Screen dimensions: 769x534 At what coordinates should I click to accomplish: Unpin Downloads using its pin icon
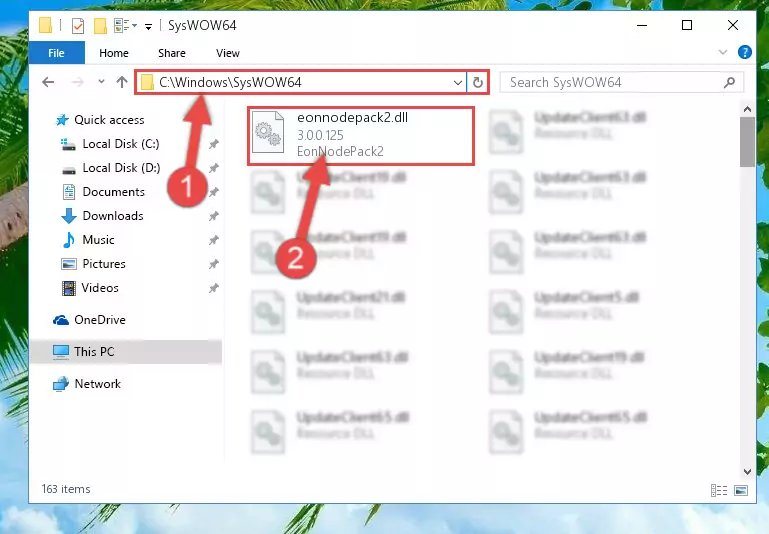click(213, 216)
